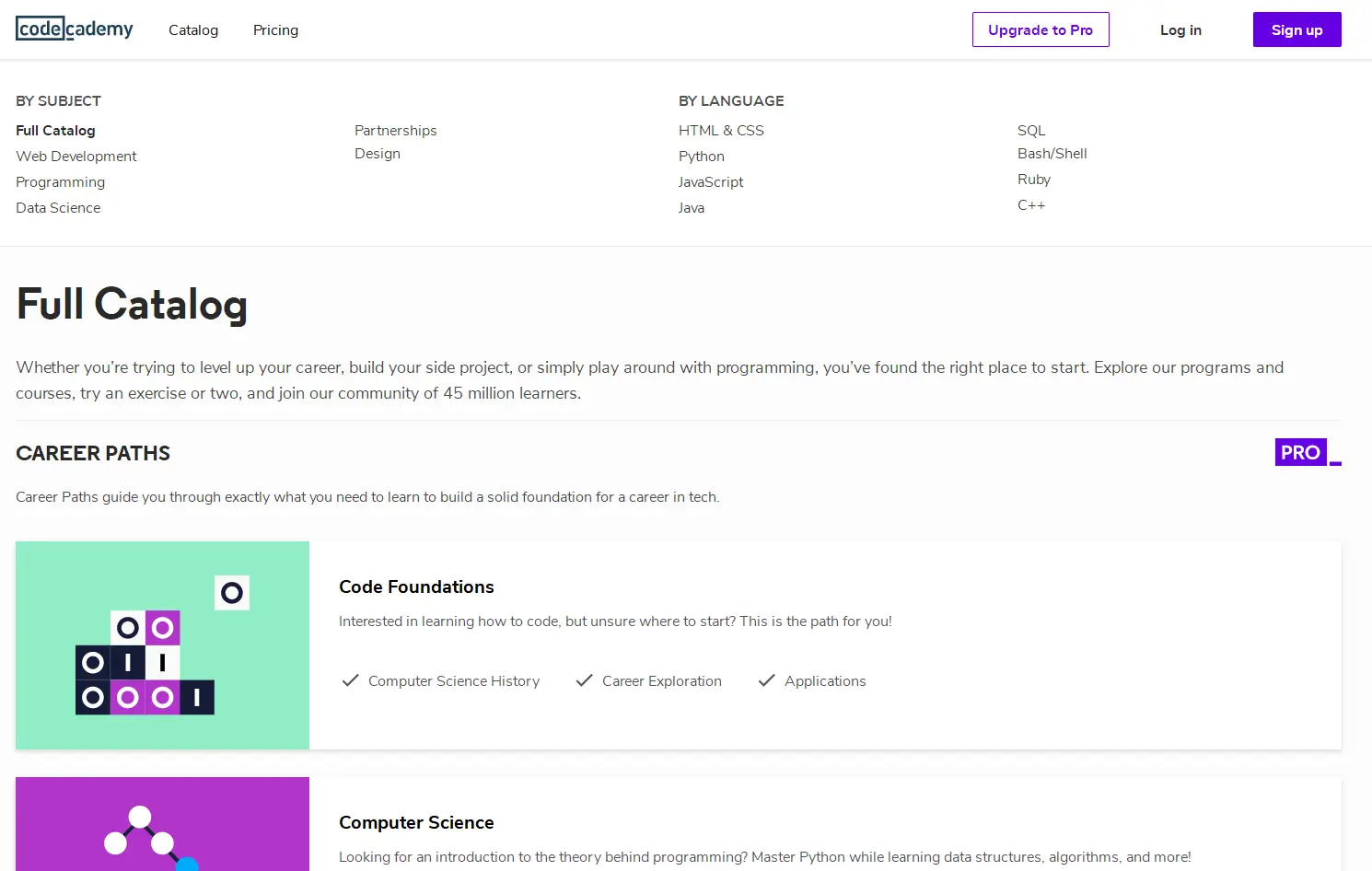
Task: Browse Bash/Shell courses
Action: 1052,154
